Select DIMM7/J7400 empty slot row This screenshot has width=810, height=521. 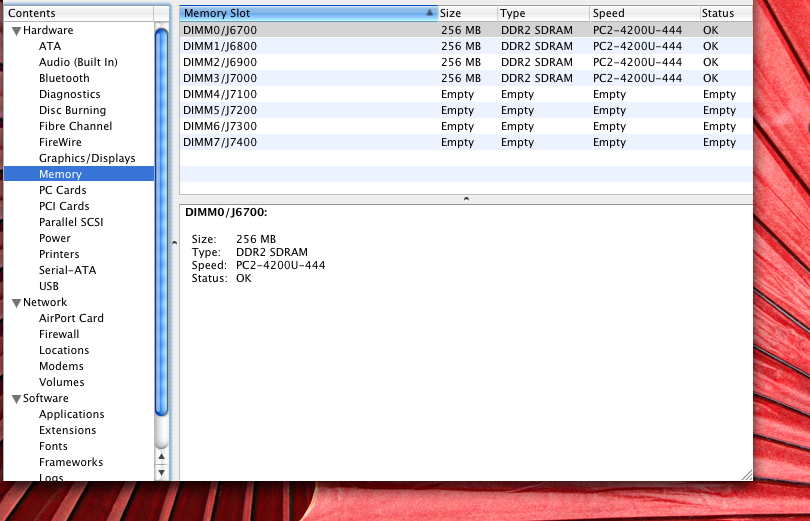[x=466, y=142]
